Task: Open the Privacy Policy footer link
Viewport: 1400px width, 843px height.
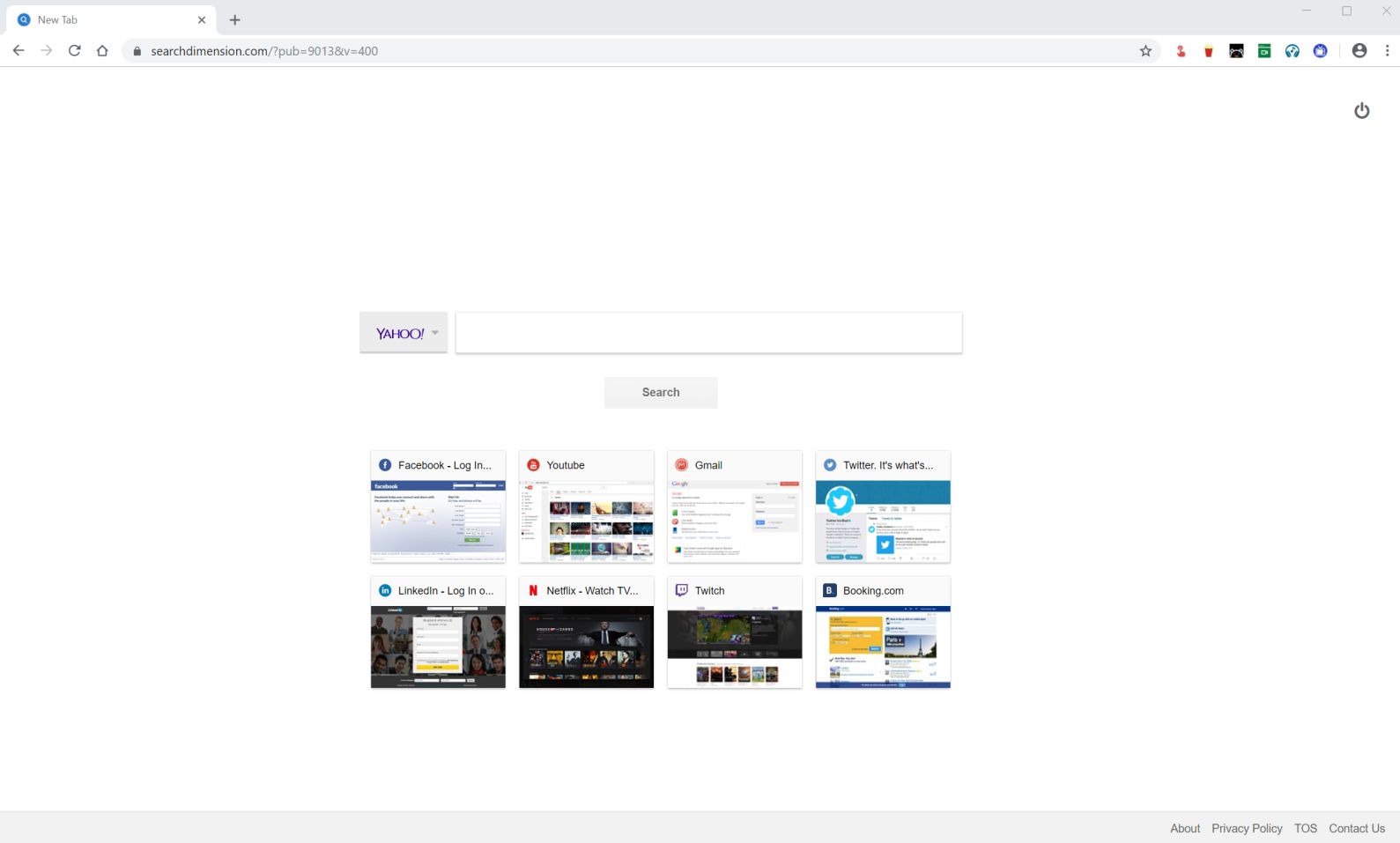Action: 1247,828
